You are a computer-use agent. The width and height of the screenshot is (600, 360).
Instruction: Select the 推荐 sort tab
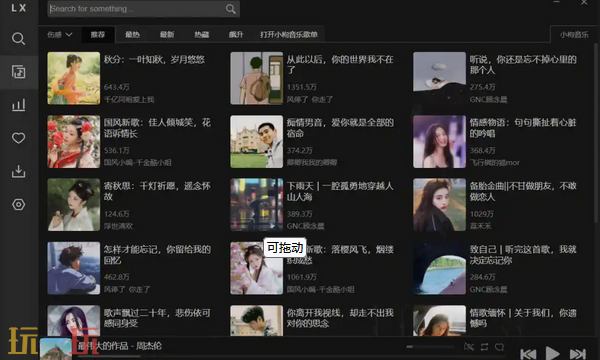[98, 34]
